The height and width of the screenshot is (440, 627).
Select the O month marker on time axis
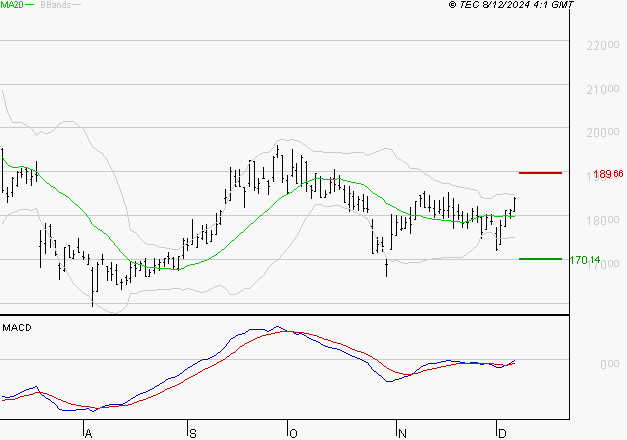pos(292,433)
